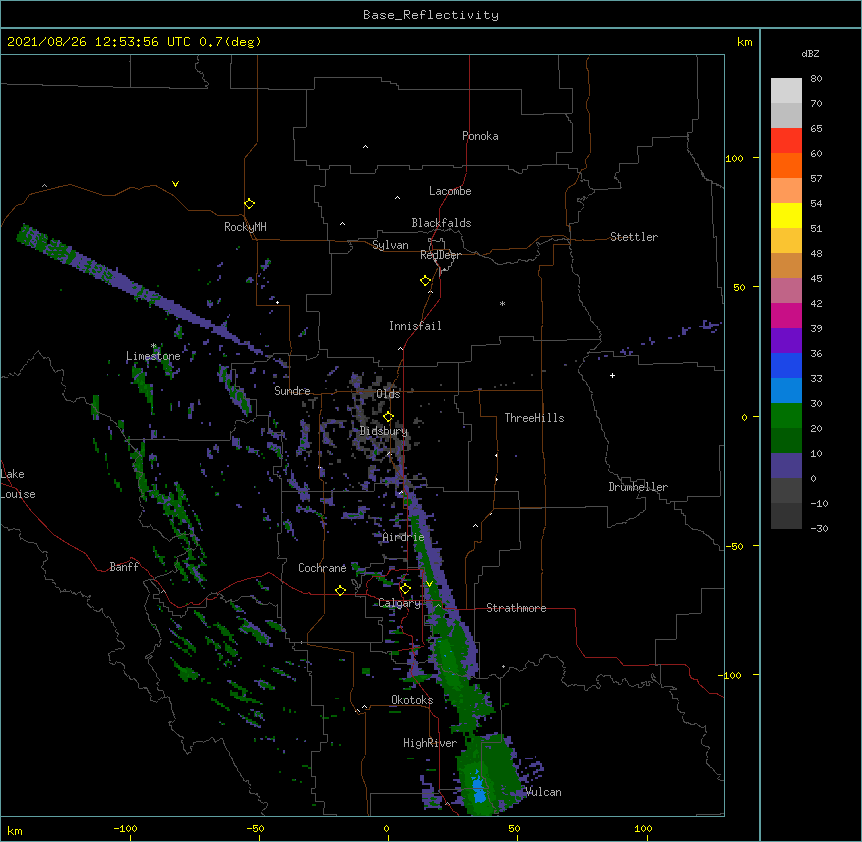862x842 pixels.
Task: Select the blue 36 dBZ color swatch
Action: (786, 365)
